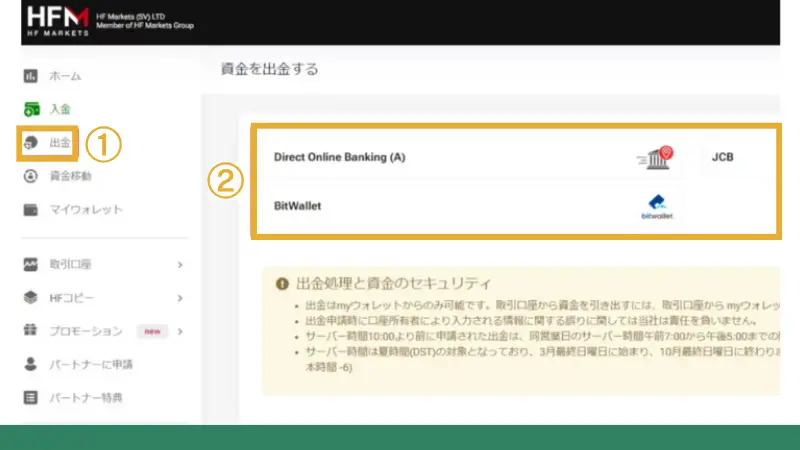This screenshot has height=450, width=800.
Task: Click the warning icon beside 出金処理と資金のセキュリティ
Action: (282, 284)
